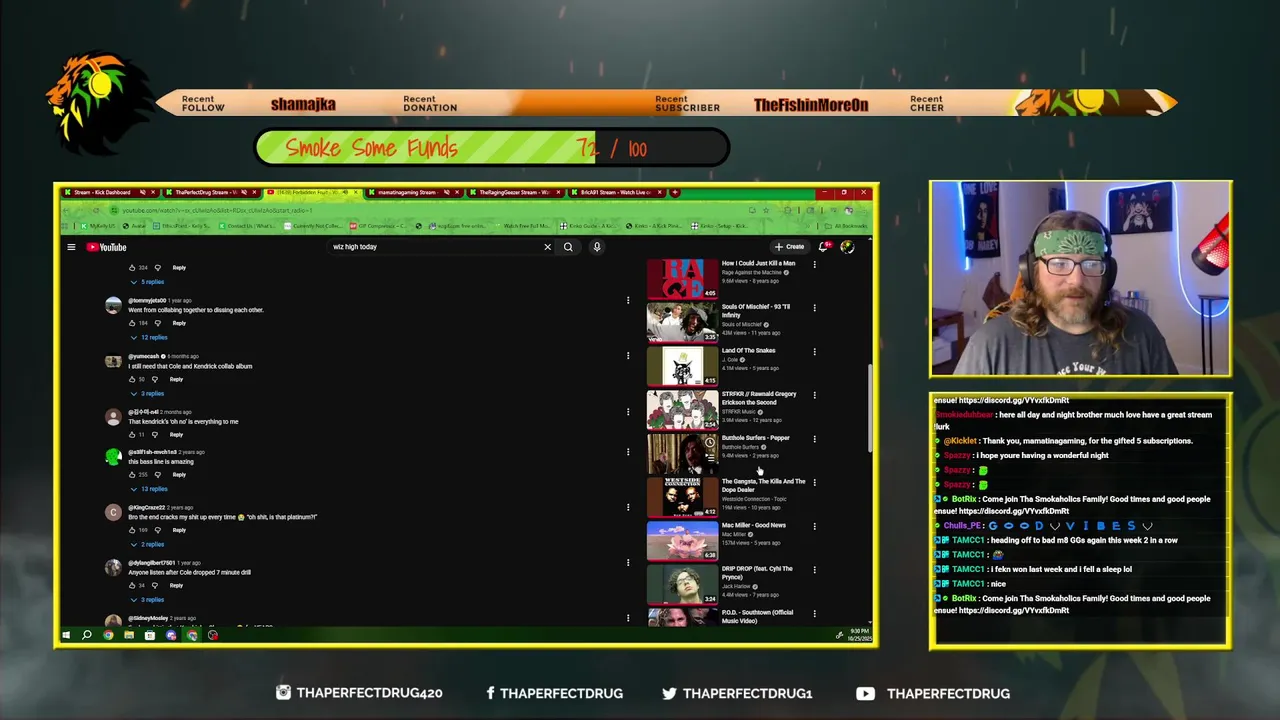The width and height of the screenshot is (1280, 720).
Task: Open options menu for @tommyjets00 comment
Action: [x=628, y=300]
